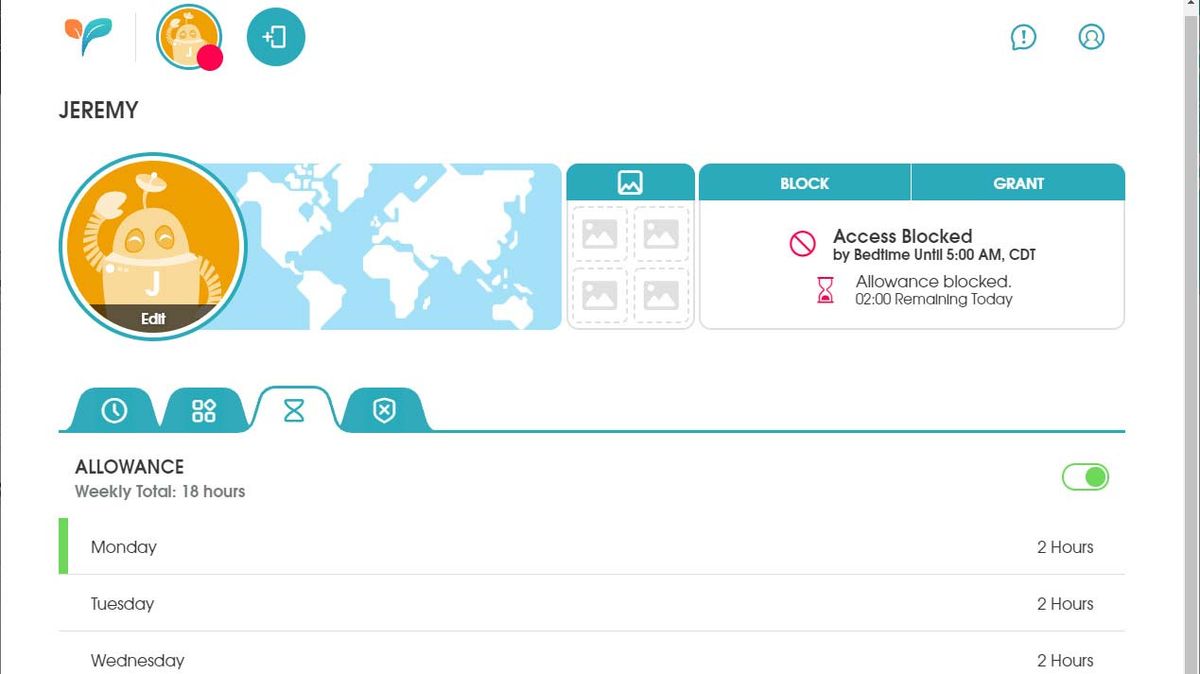Screen dimensions: 1200x674
Task: Open the Allowance hourglass tab
Action: click(x=293, y=409)
